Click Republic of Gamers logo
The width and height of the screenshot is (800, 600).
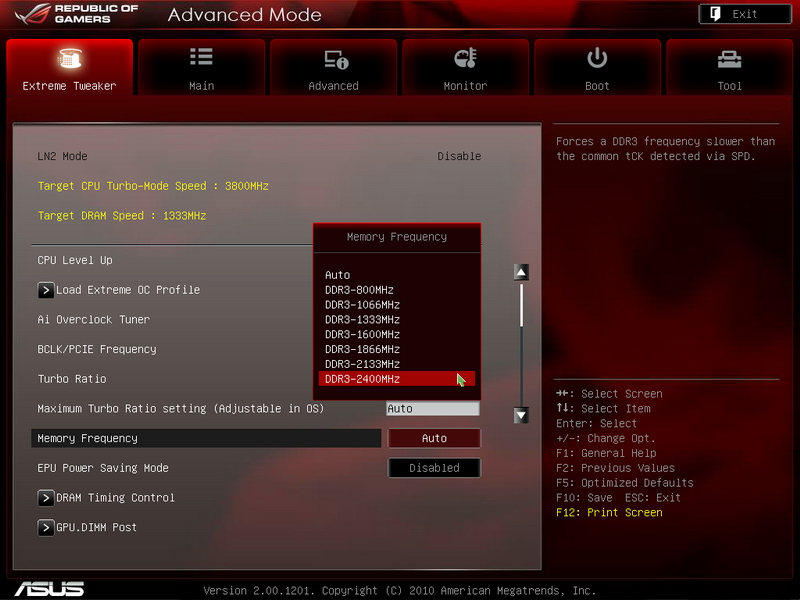click(77, 14)
